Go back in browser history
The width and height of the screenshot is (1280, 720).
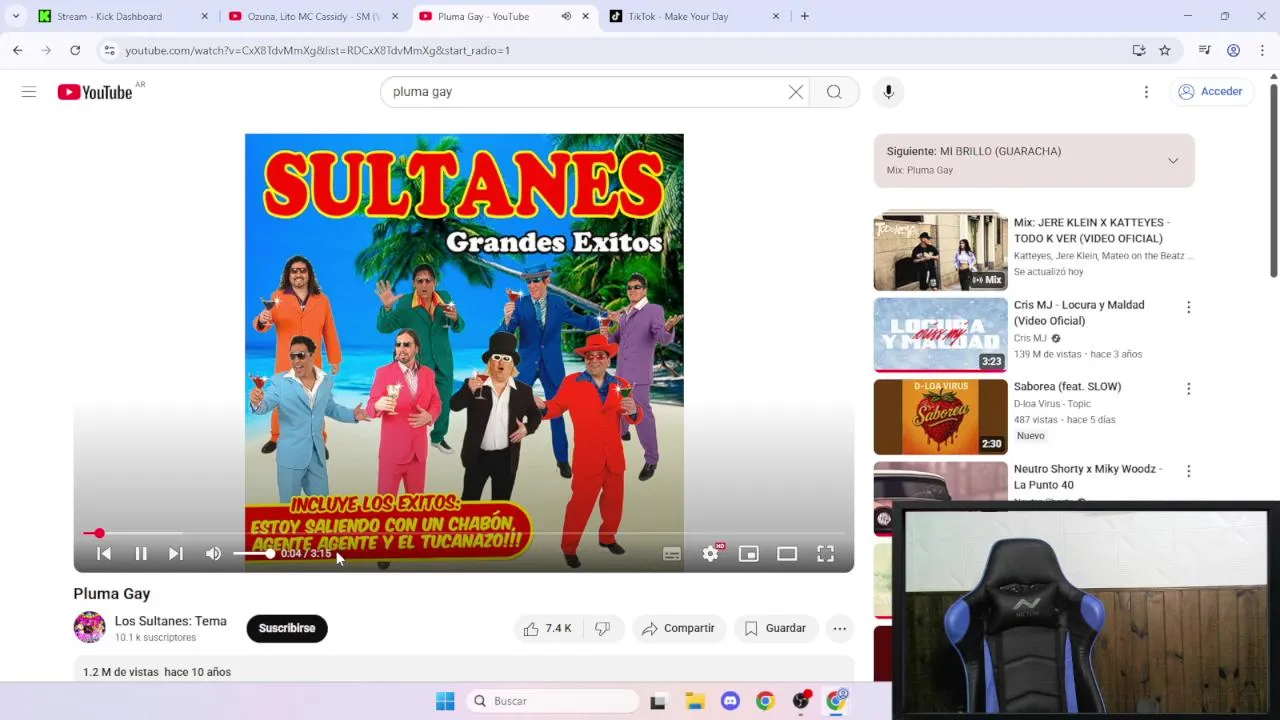click(x=17, y=50)
